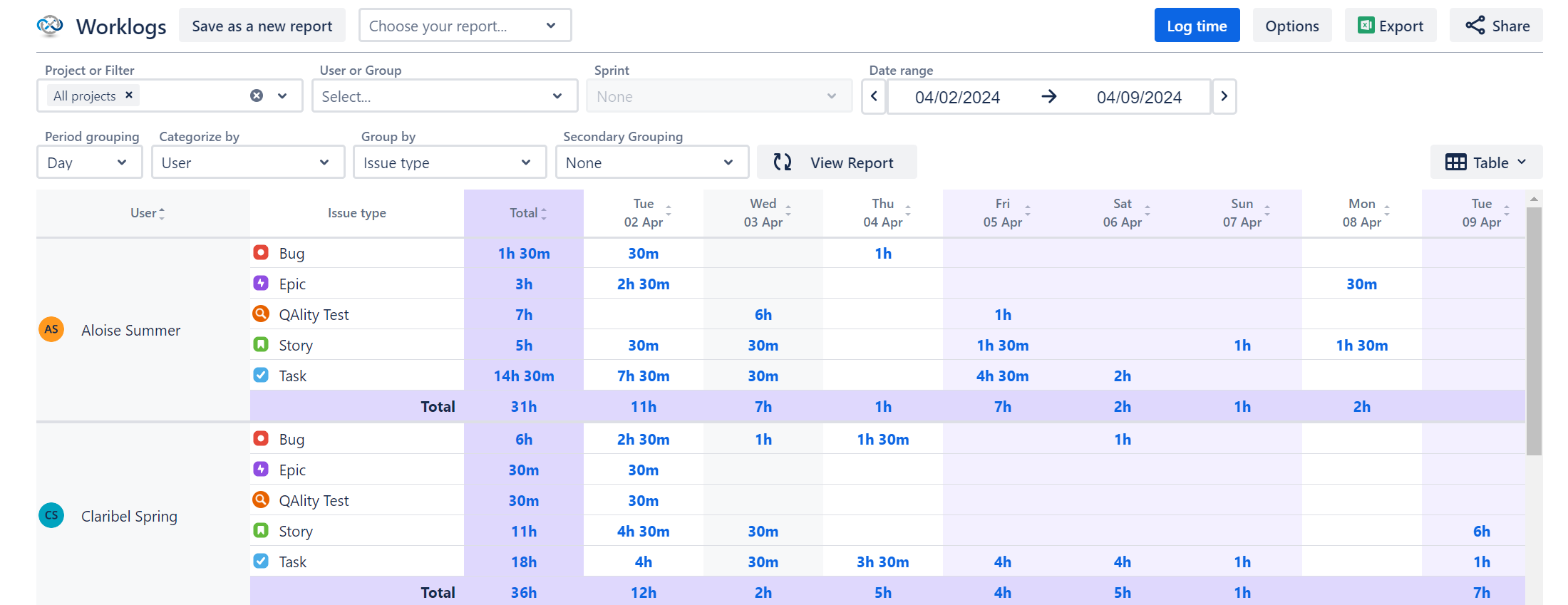This screenshot has width=1568, height=605.
Task: Click the Aloise Summer avatar
Action: [x=51, y=329]
